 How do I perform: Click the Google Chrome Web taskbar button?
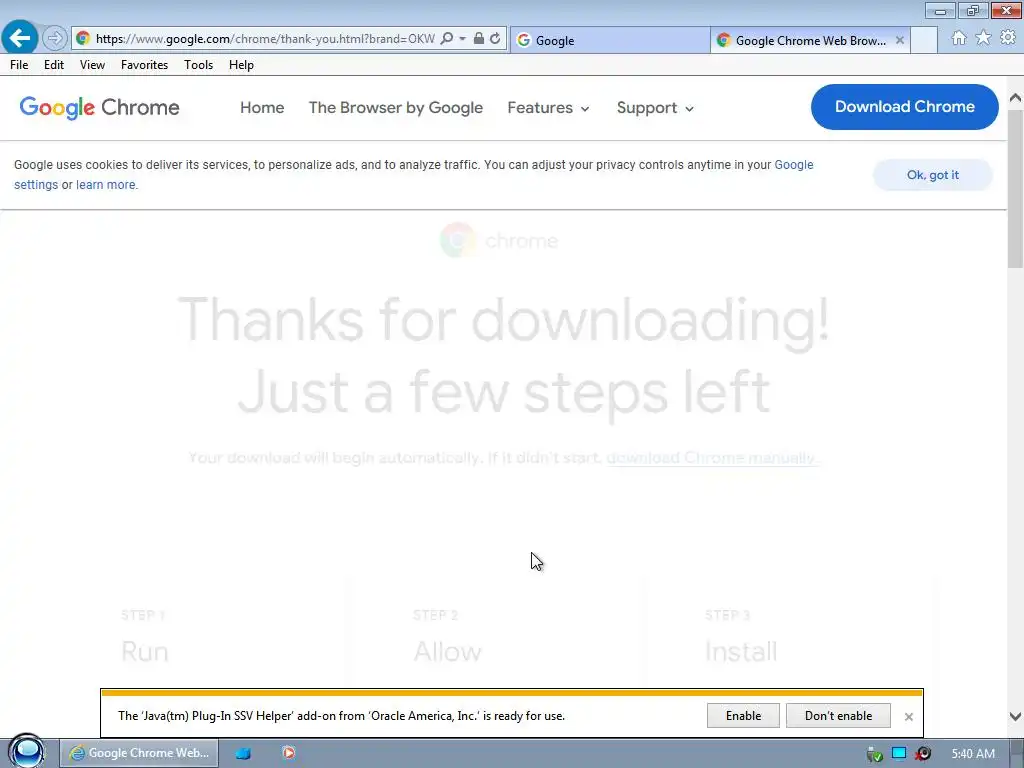[139, 753]
